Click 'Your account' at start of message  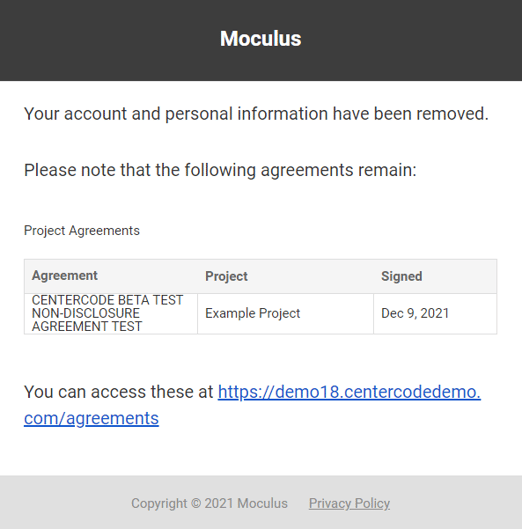[x=75, y=114]
